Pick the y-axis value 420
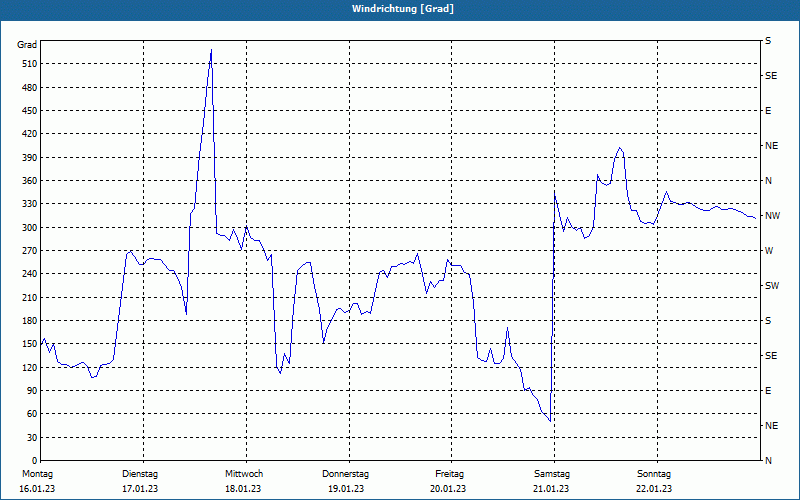This screenshot has width=800, height=500. click(x=30, y=134)
